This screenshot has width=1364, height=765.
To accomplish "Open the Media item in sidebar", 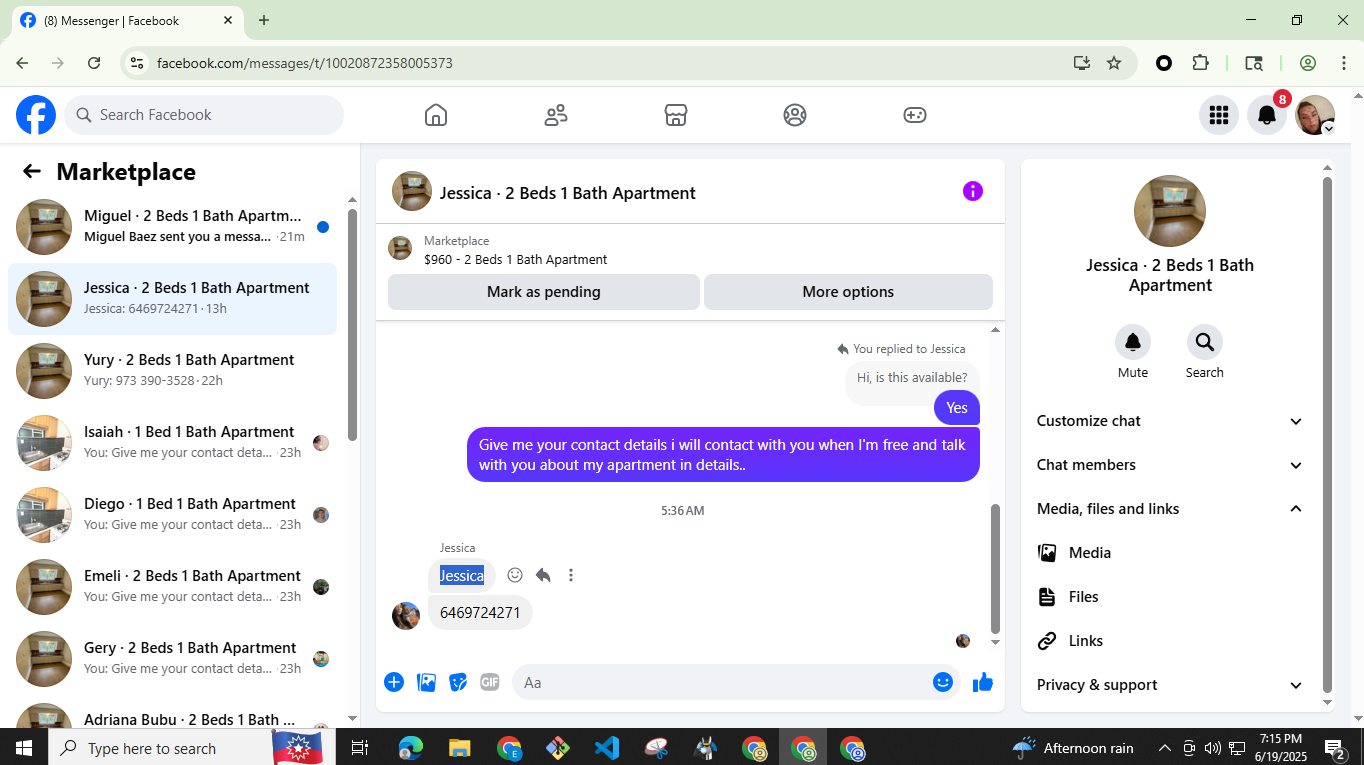I will click(1170, 553).
